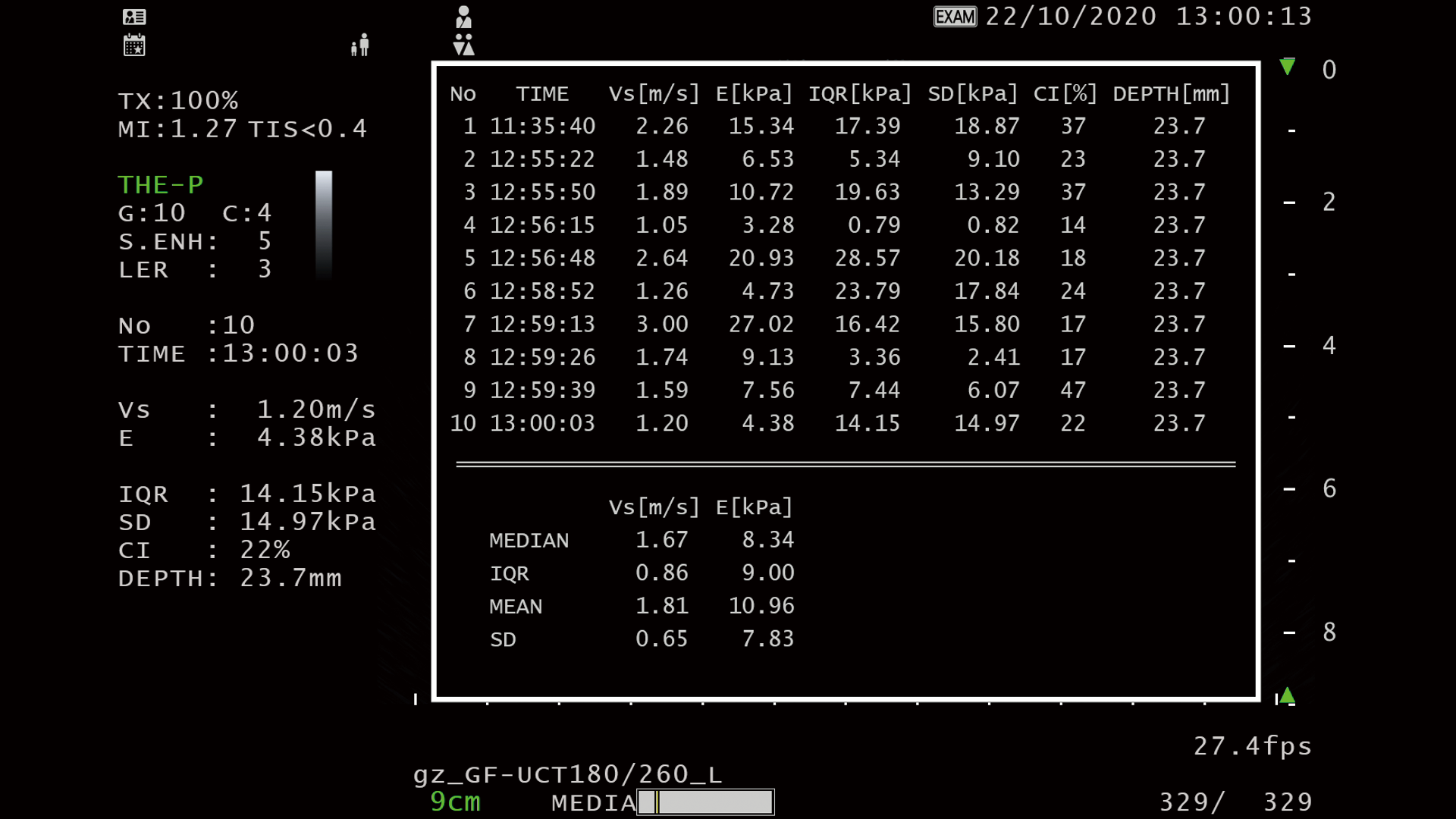The height and width of the screenshot is (819, 1456).
Task: Click the calendar with star icon
Action: pyautogui.click(x=134, y=45)
